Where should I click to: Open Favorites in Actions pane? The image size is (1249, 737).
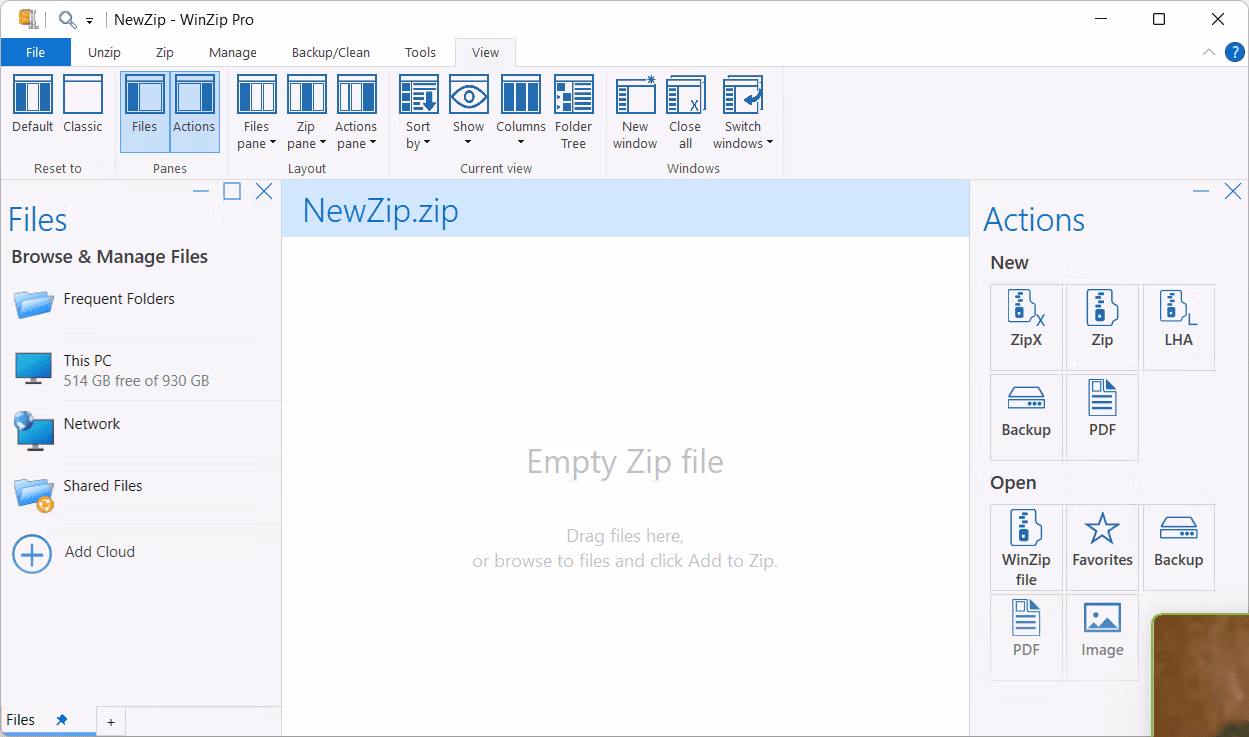click(1102, 548)
